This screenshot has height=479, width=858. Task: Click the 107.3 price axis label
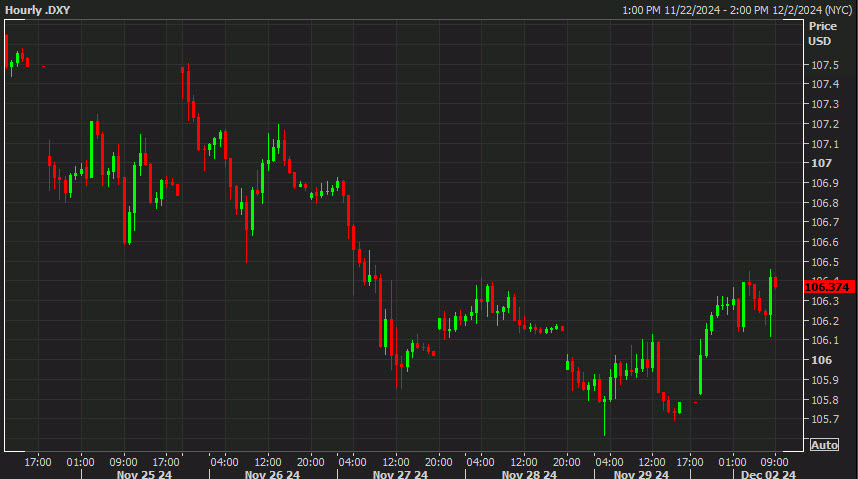[x=825, y=104]
